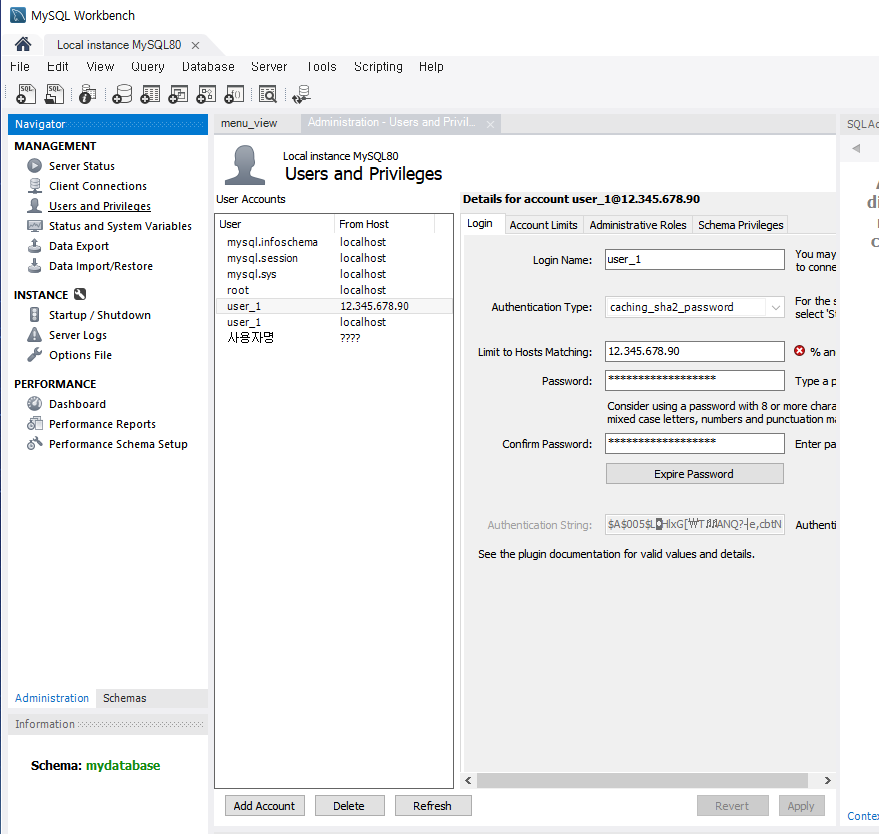Click the Confirm Password input field

(695, 443)
